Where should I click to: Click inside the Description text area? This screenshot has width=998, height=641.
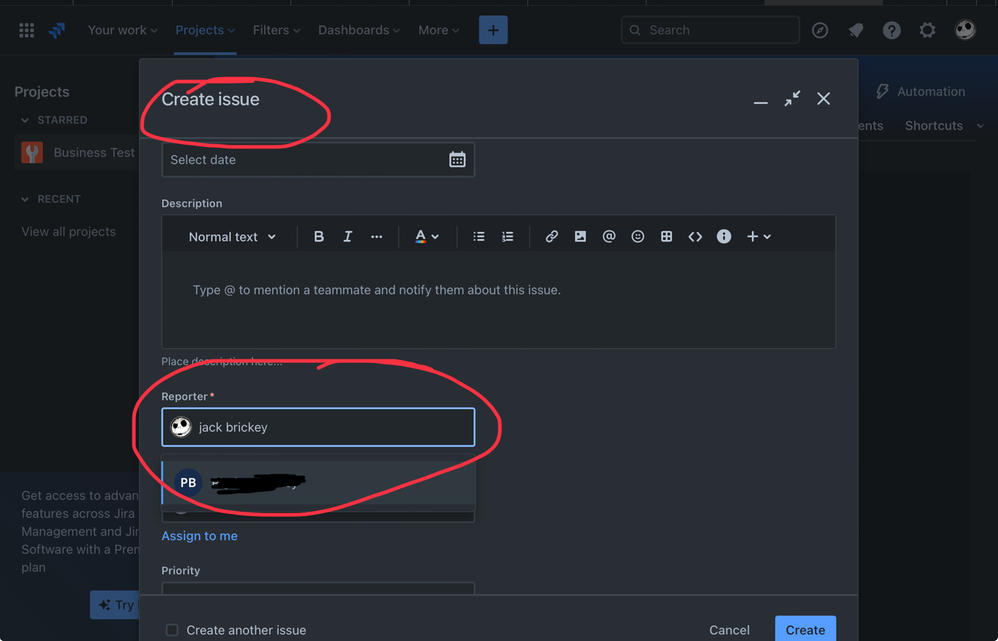tap(498, 299)
